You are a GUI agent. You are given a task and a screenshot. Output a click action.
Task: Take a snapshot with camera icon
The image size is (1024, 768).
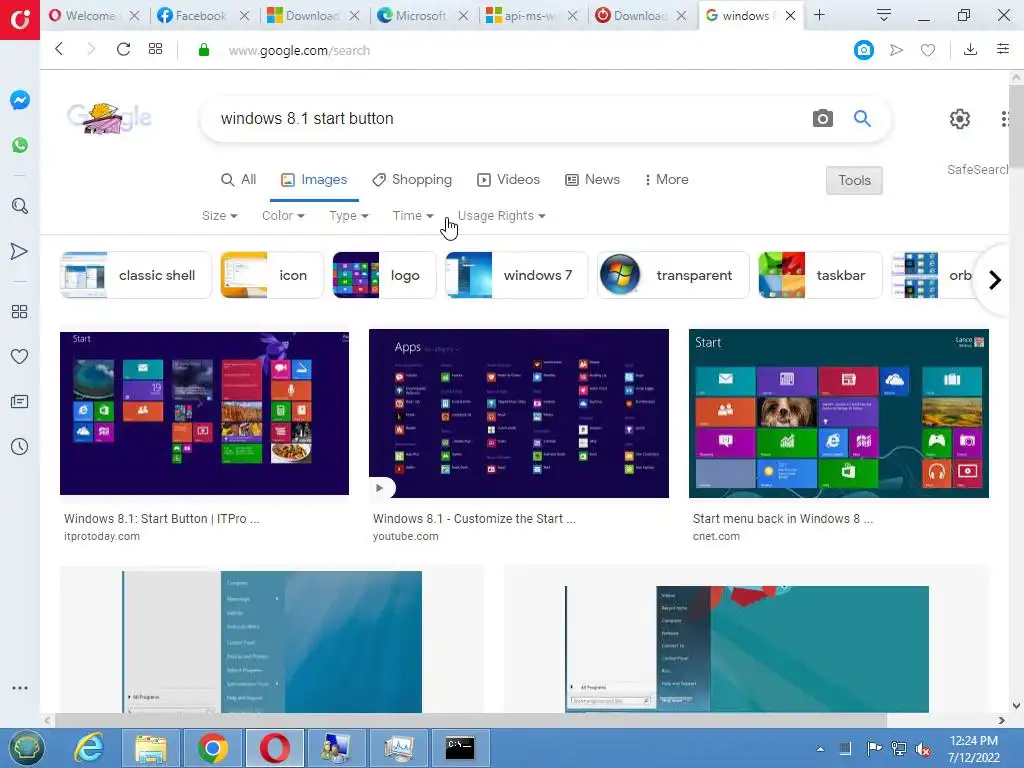click(x=863, y=50)
